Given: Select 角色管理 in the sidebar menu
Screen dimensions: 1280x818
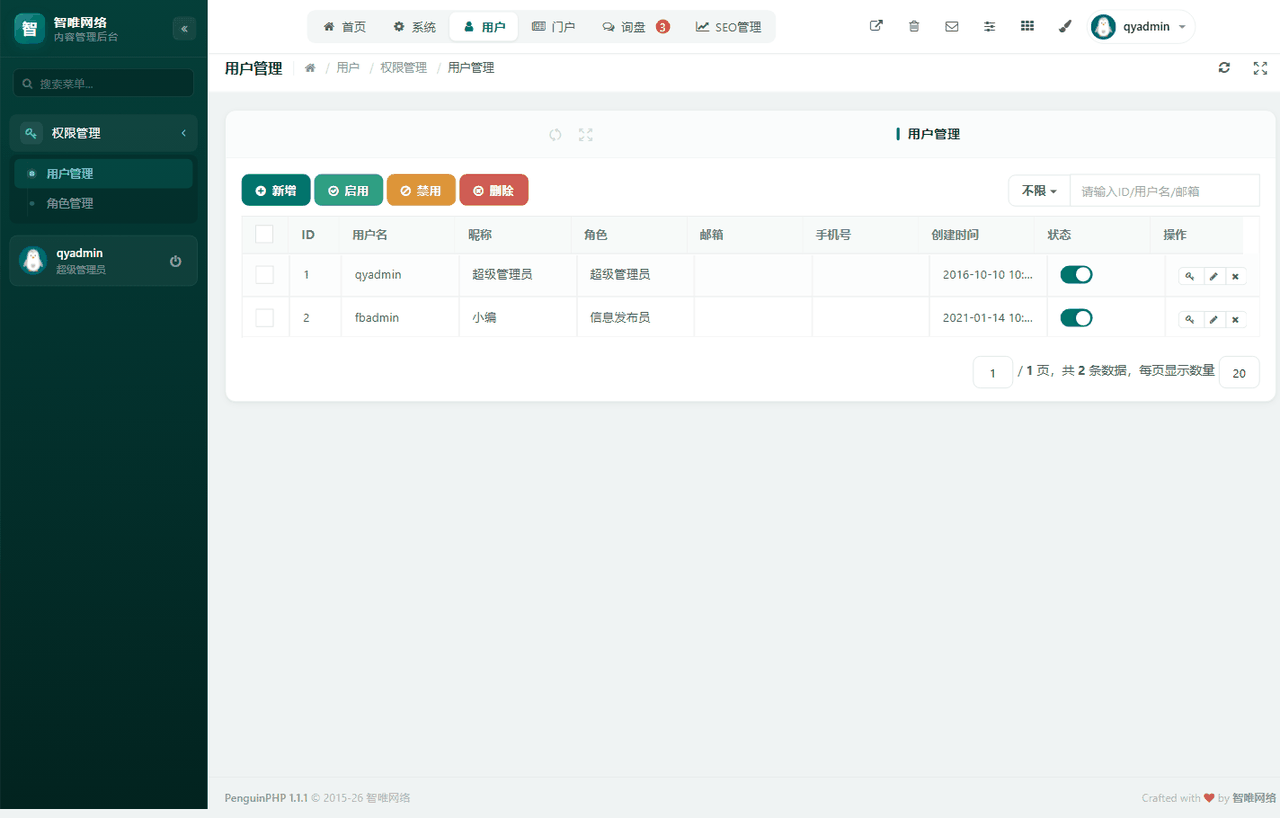Looking at the screenshot, I should pos(104,203).
